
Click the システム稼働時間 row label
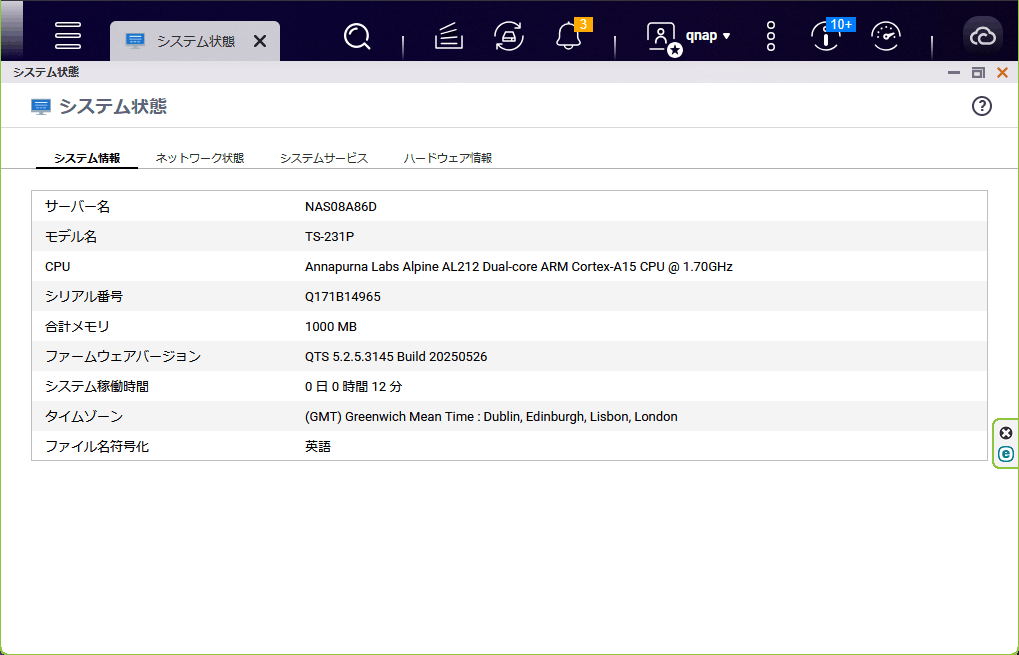tap(97, 387)
